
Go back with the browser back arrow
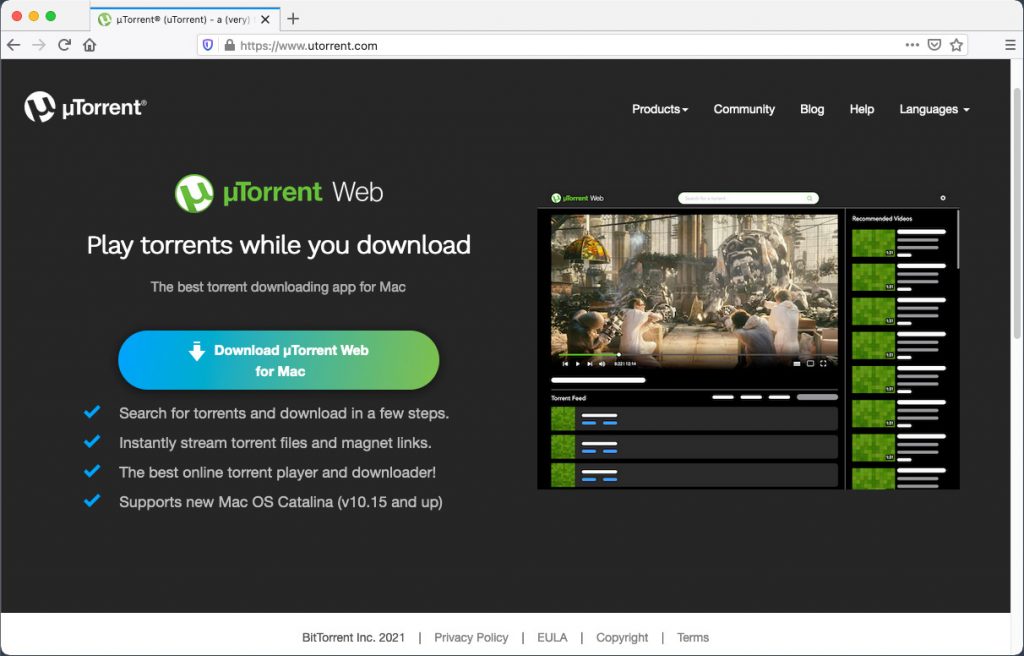coord(14,45)
